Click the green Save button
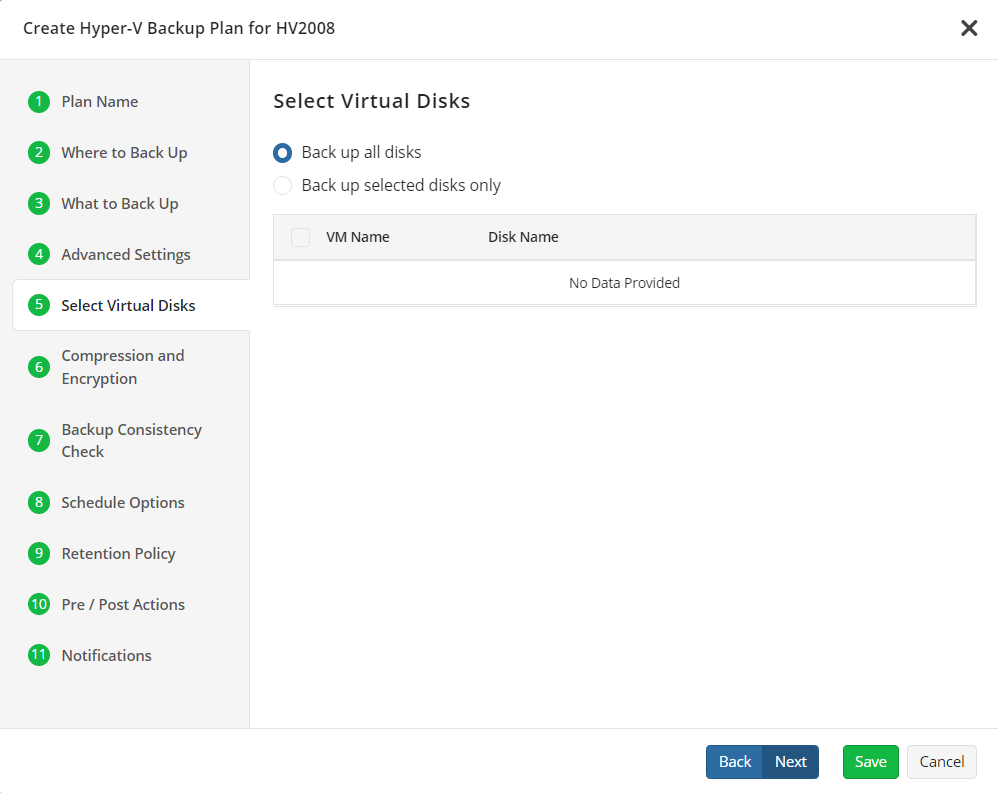998x793 pixels. 871,762
